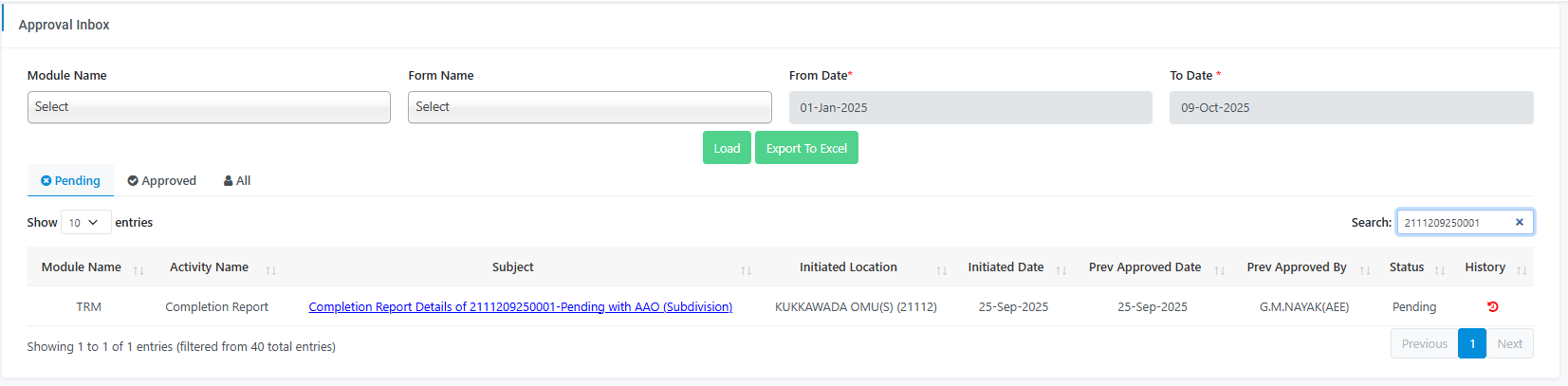Switch to the All tab
This screenshot has height=386, width=1568.
tap(237, 180)
